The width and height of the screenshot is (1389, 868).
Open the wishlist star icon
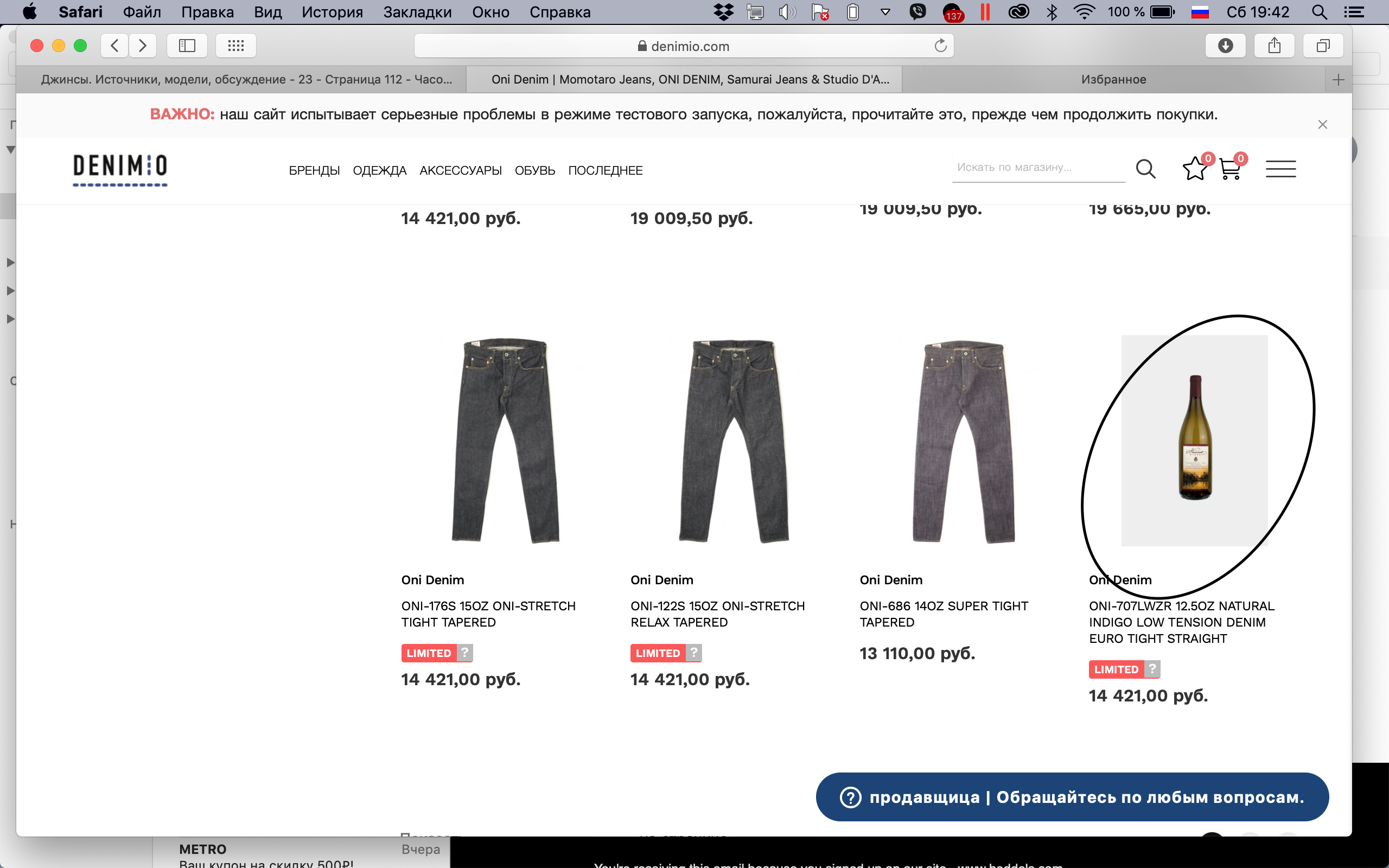pyautogui.click(x=1194, y=169)
